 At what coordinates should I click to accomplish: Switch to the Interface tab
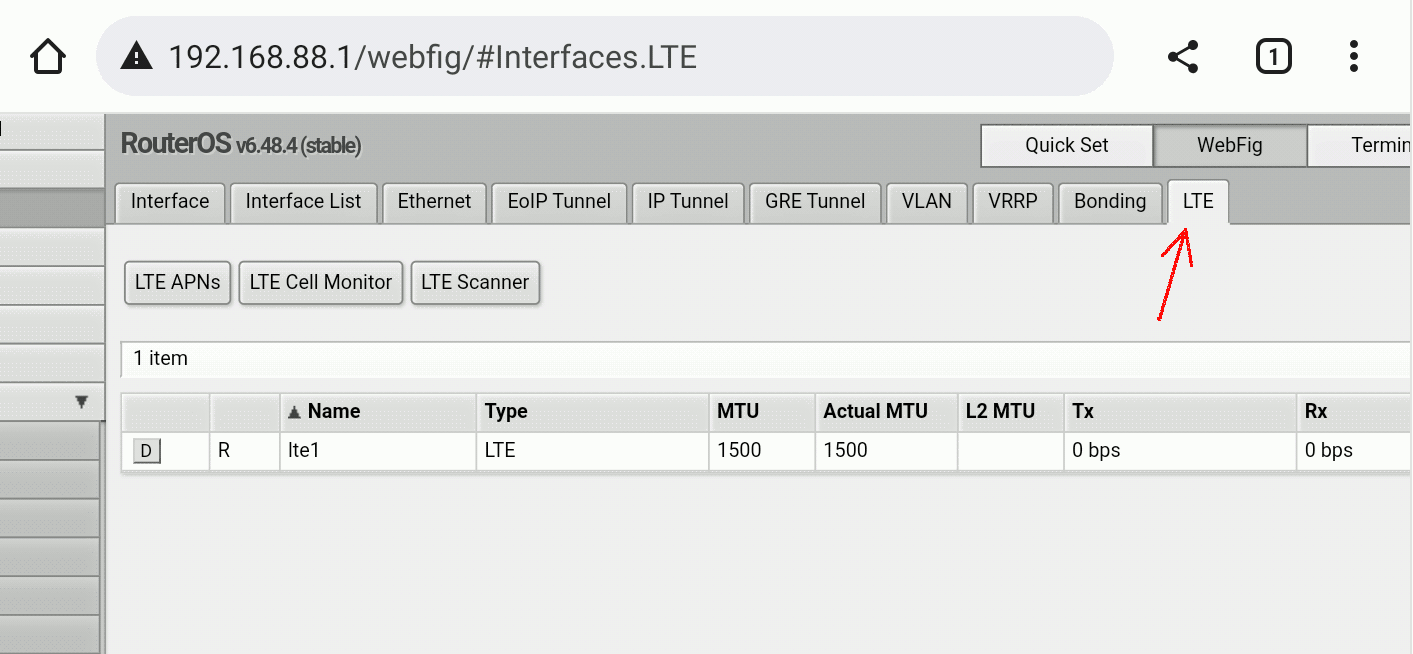(170, 202)
